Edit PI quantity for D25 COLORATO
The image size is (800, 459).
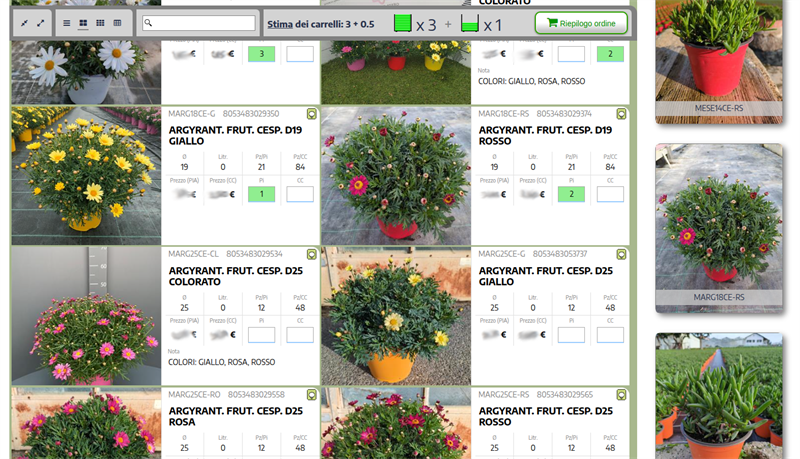261,335
